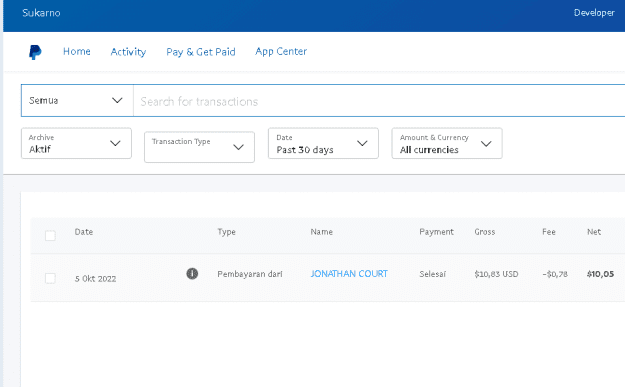Click the PayPal logo icon

tap(35, 52)
